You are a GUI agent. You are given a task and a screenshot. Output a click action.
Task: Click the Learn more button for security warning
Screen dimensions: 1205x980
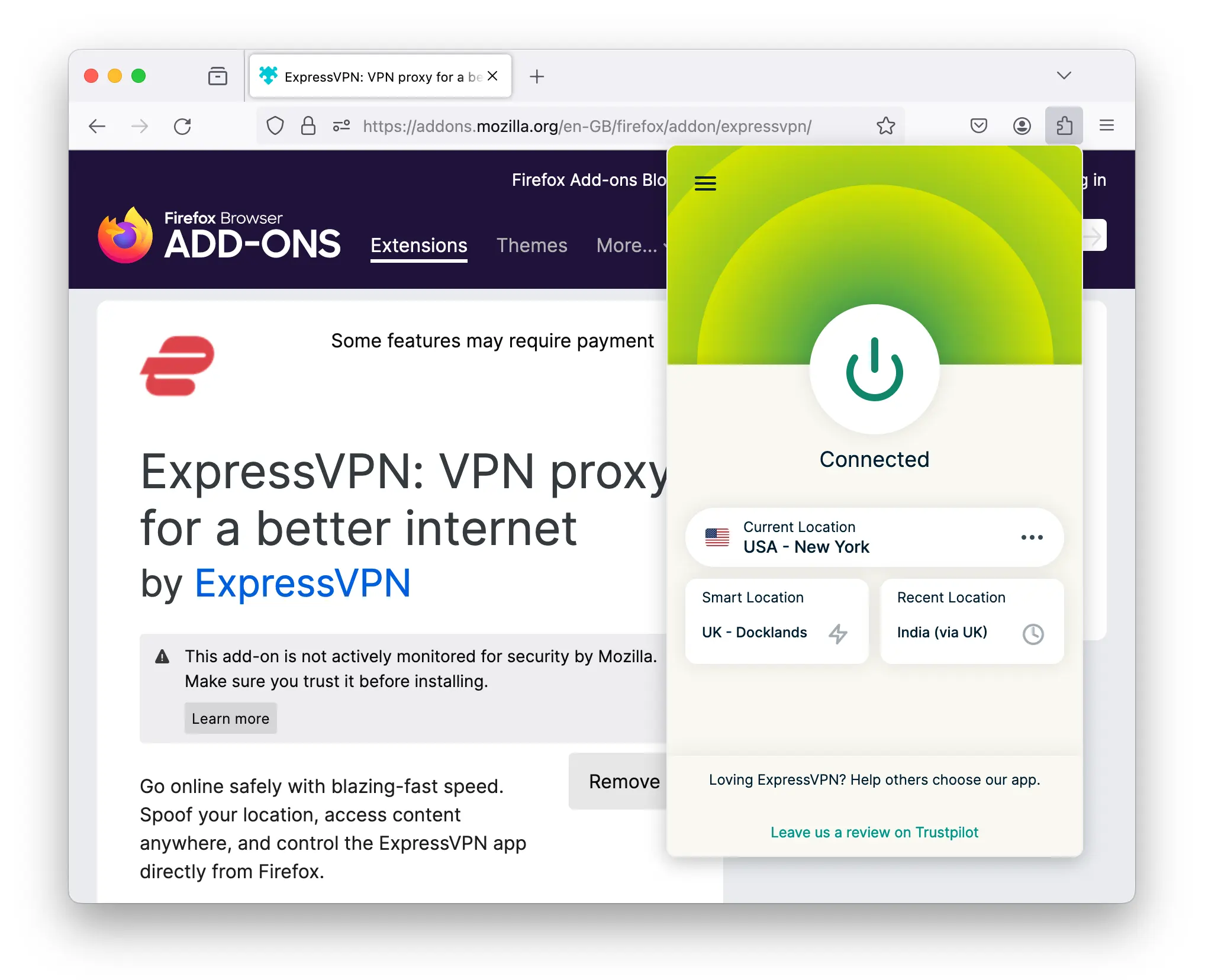[230, 716]
